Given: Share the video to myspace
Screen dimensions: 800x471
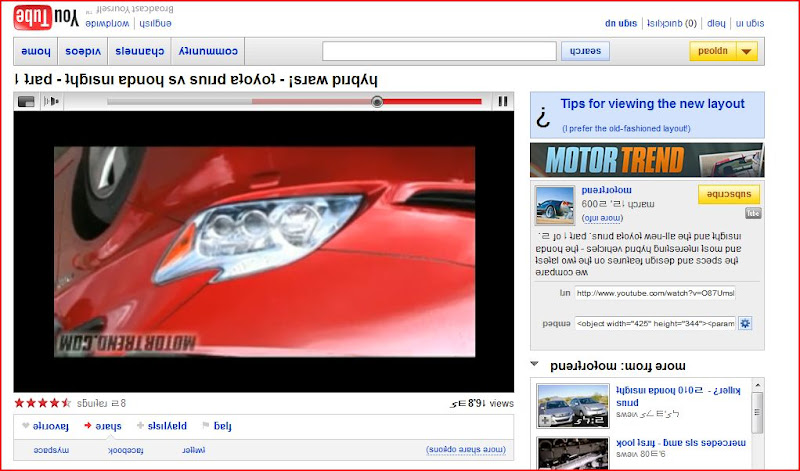Looking at the screenshot, I should (51, 450).
